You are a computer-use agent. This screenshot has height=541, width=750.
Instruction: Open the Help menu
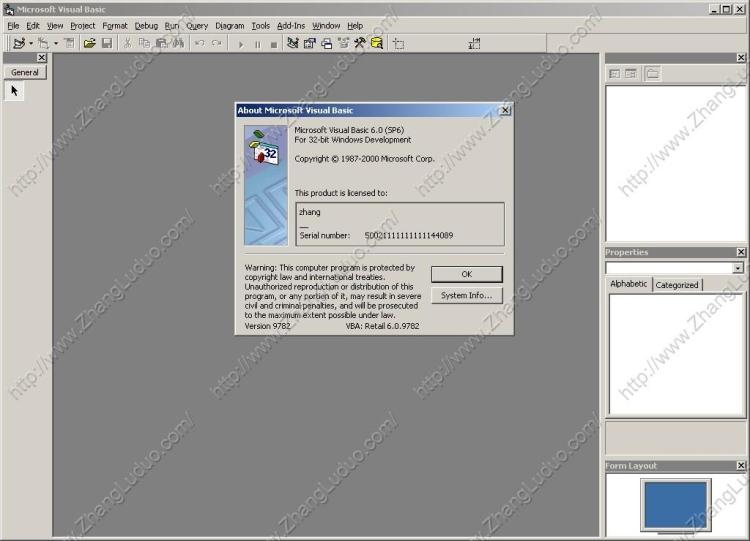tap(355, 26)
